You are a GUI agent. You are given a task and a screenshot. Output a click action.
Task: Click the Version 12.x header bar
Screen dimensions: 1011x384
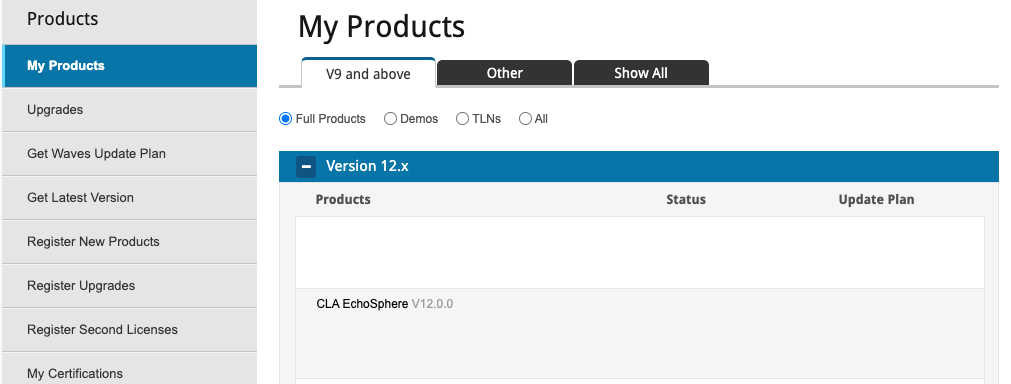[x=638, y=166]
